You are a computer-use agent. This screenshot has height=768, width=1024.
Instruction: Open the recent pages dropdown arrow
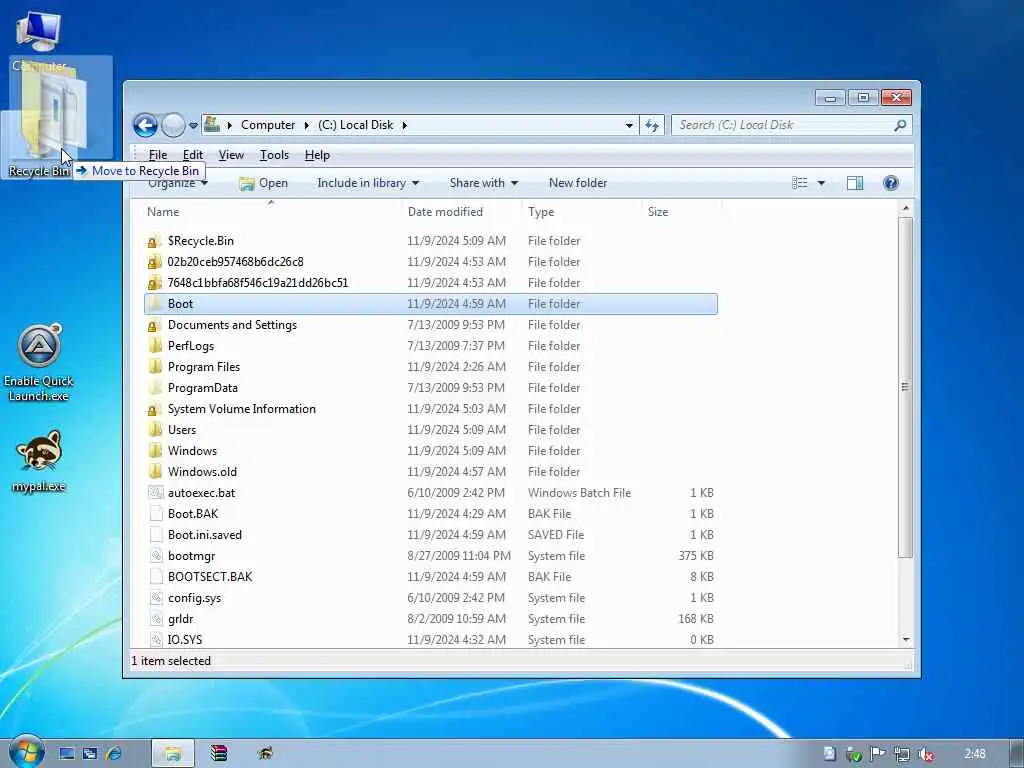click(x=193, y=125)
